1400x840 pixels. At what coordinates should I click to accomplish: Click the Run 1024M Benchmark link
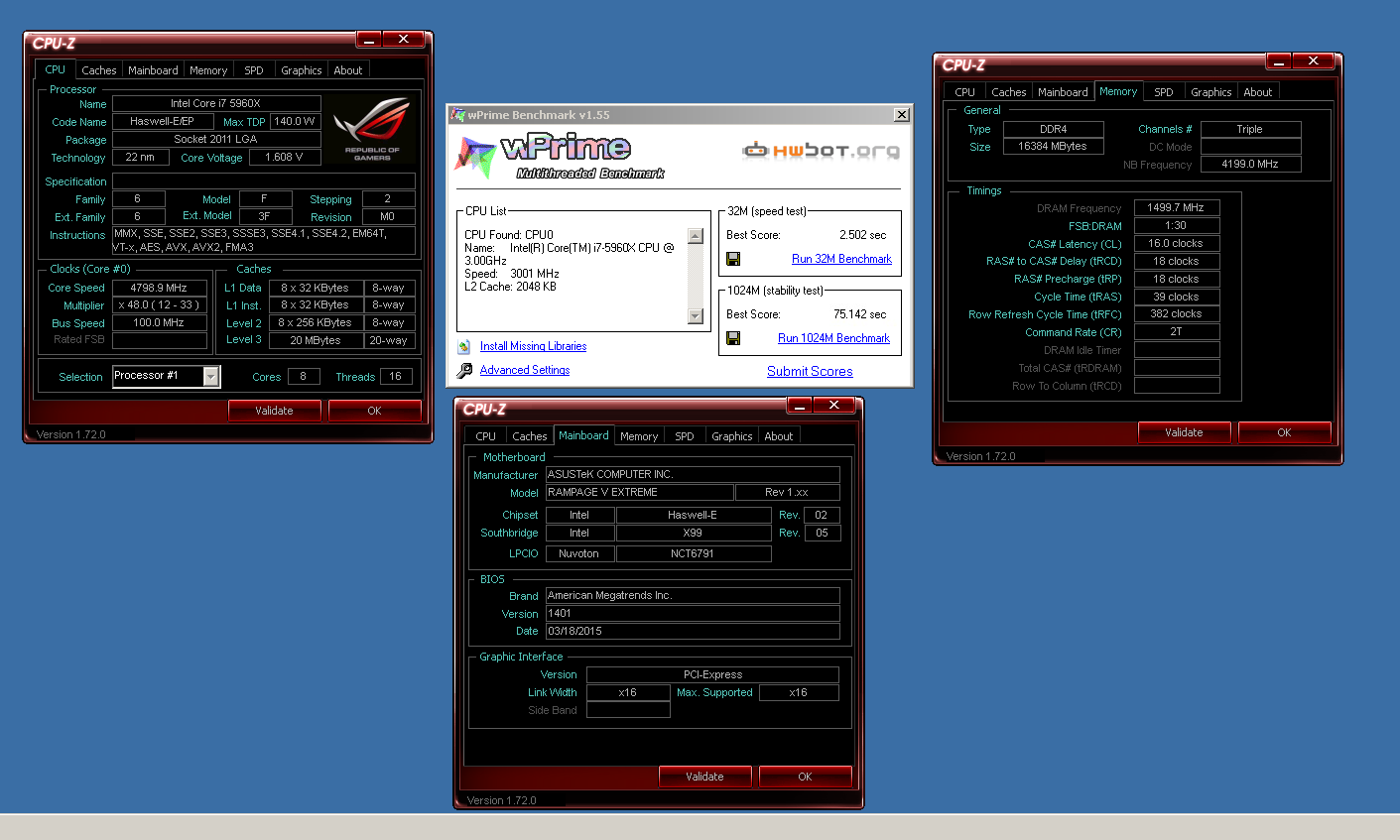[833, 338]
